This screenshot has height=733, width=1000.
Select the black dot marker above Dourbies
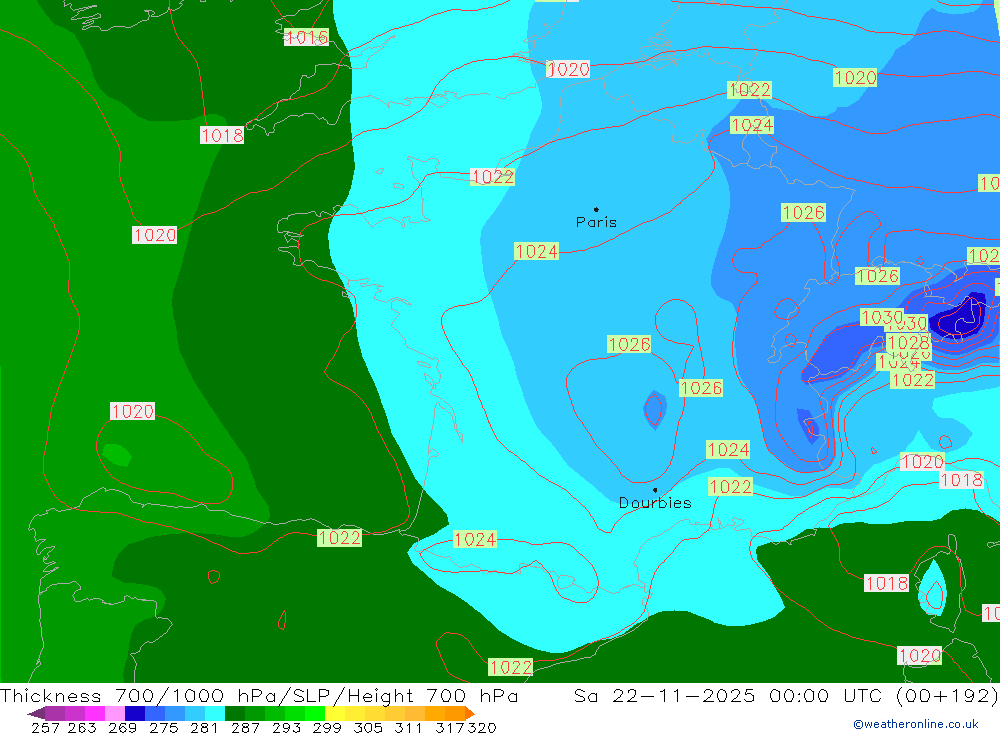655,491
